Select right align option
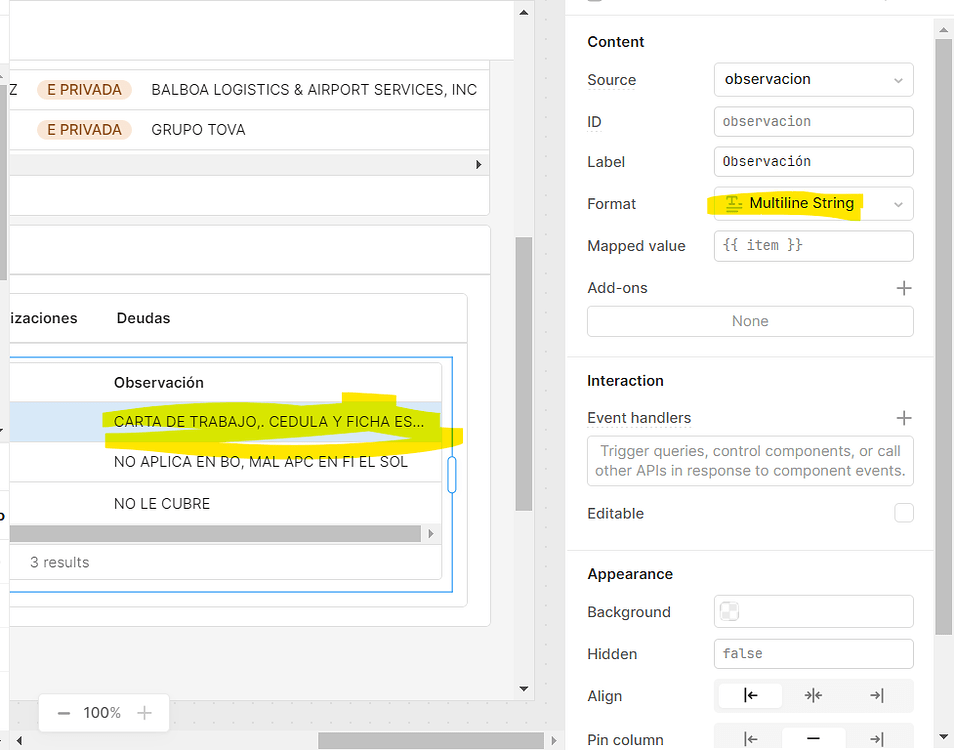Screen dimensions: 954x750 [x=877, y=695]
